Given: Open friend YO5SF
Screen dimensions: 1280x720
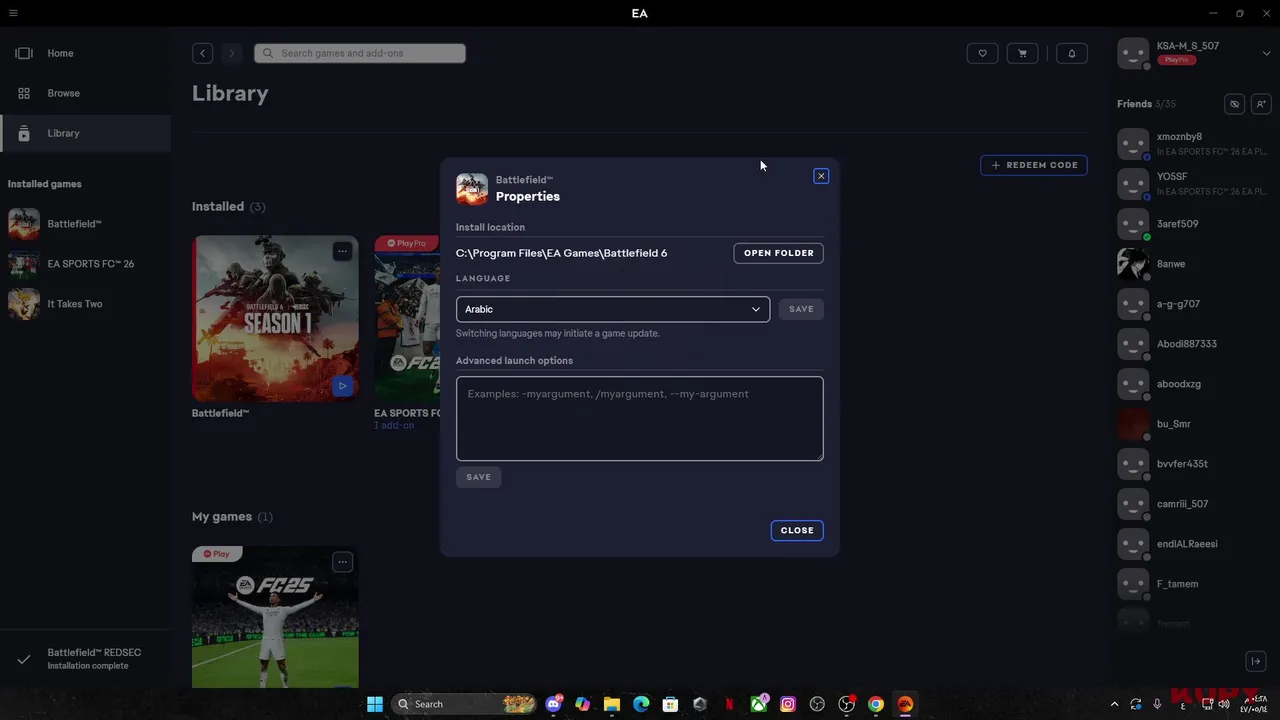Looking at the screenshot, I should (x=1194, y=184).
